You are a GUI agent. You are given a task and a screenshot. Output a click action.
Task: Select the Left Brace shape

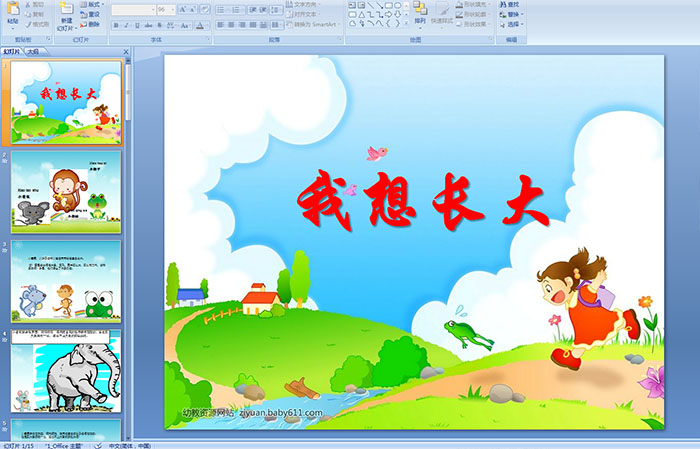pyautogui.click(x=388, y=24)
